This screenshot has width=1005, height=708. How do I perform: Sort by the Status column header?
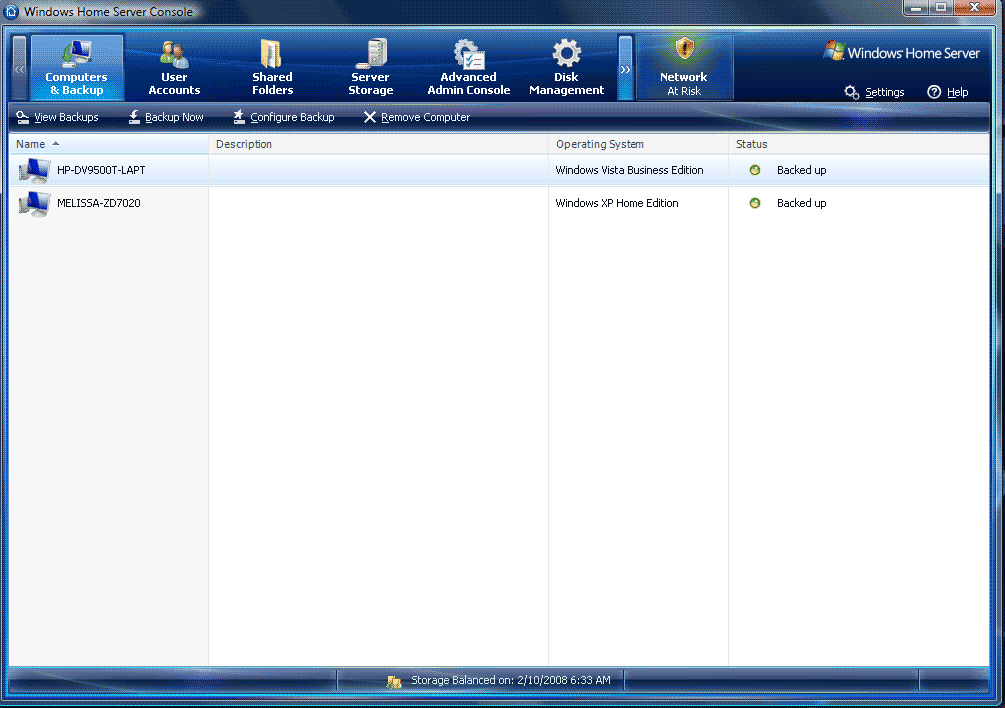pos(859,144)
